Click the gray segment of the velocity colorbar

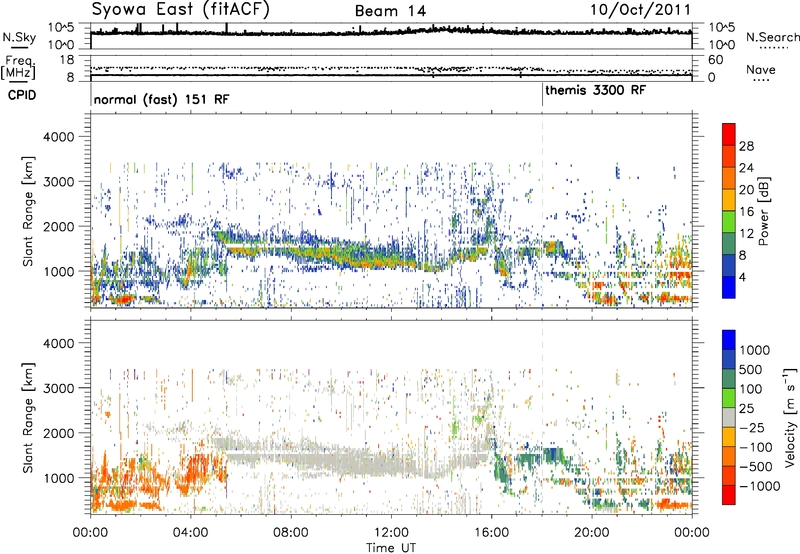point(729,417)
